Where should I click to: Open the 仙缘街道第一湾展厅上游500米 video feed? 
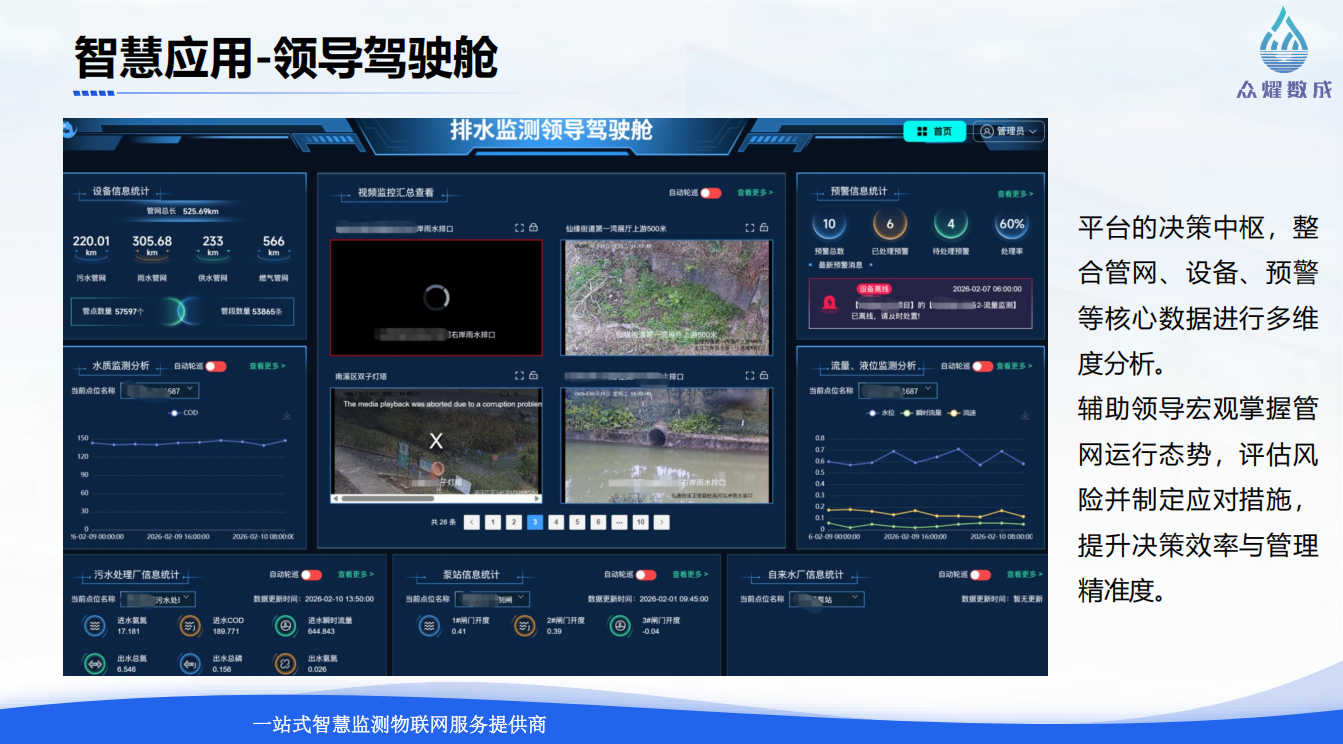tap(666, 297)
